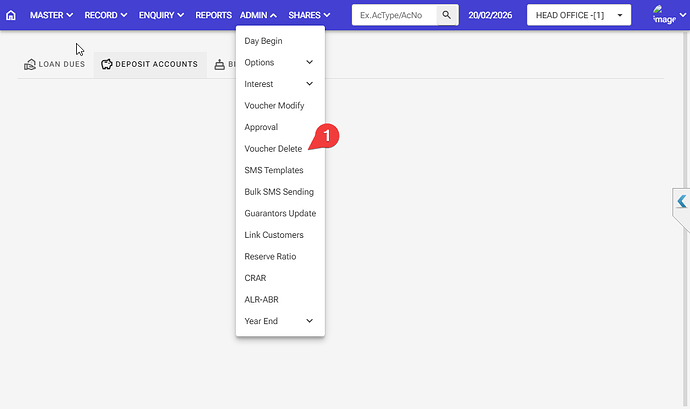Expand the HEAD OFFICE branch selector
The width and height of the screenshot is (690, 409).
point(578,16)
